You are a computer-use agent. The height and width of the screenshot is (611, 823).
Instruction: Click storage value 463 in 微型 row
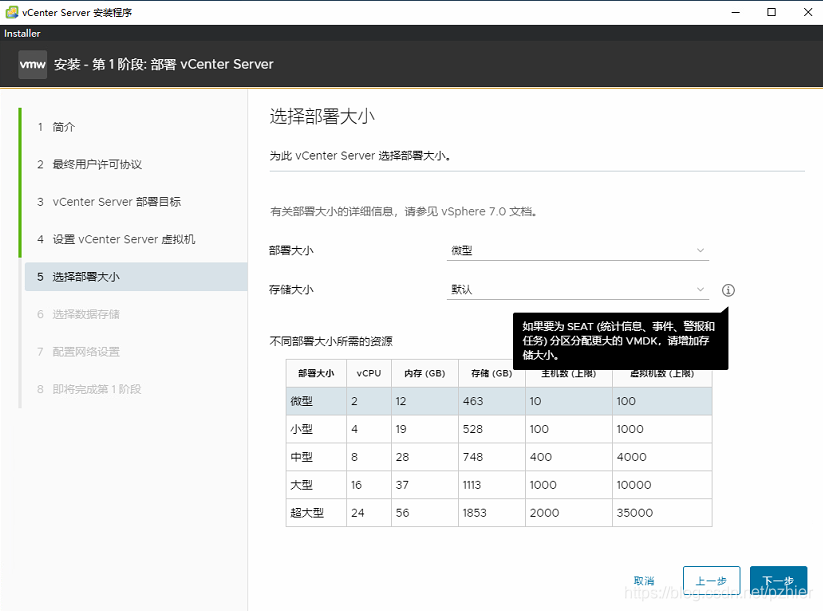(473, 401)
